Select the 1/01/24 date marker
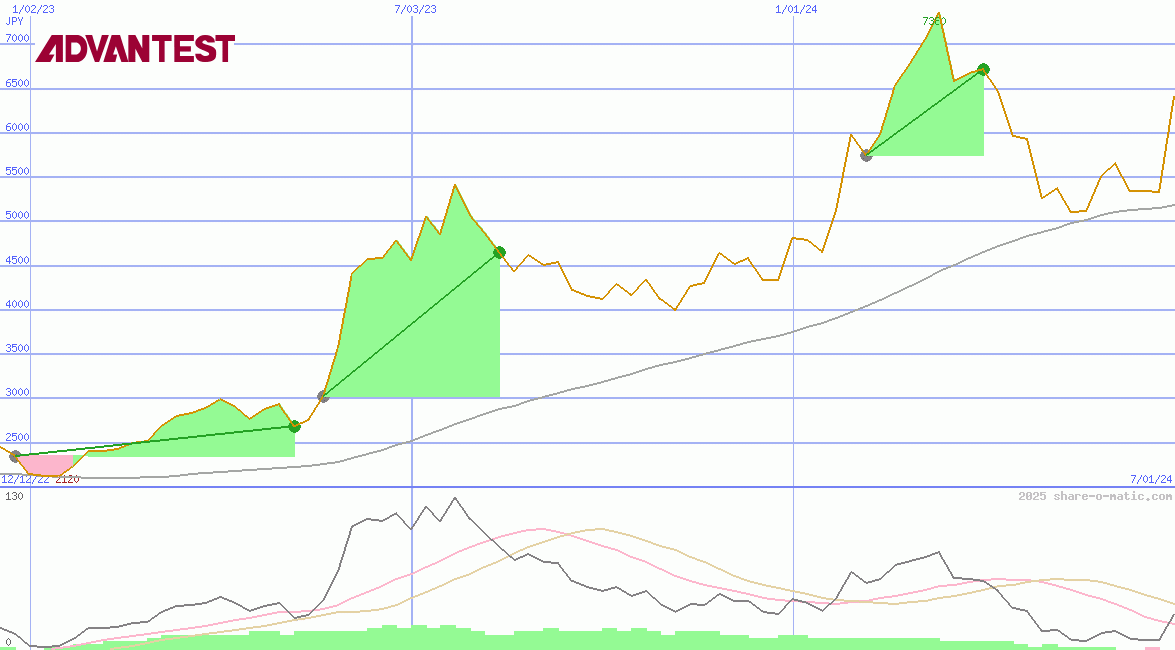Image resolution: width=1175 pixels, height=650 pixels. point(796,7)
